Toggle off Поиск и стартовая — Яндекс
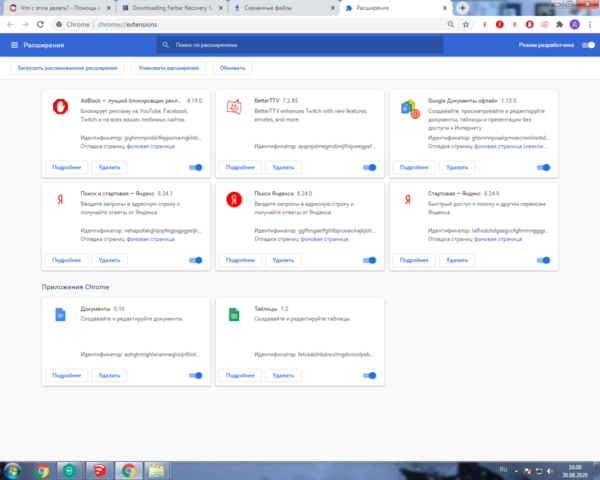 tap(196, 260)
